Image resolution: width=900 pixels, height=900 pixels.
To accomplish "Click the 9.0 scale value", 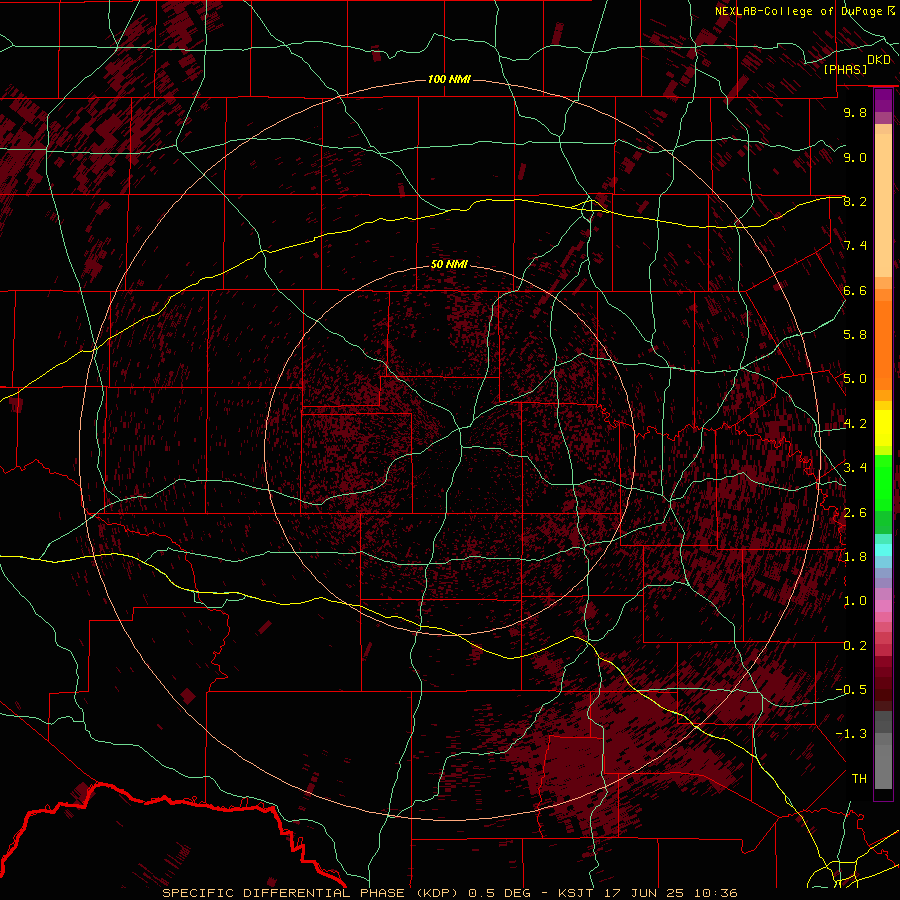I will pyautogui.click(x=855, y=157).
